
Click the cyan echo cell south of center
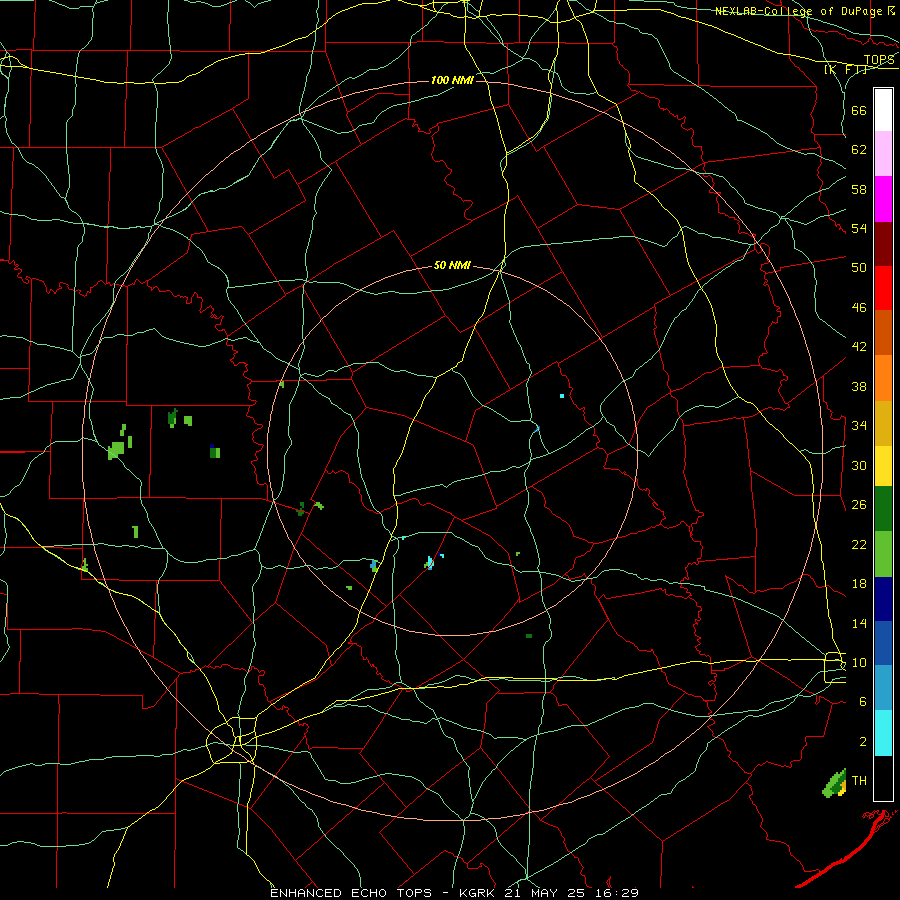[429, 562]
